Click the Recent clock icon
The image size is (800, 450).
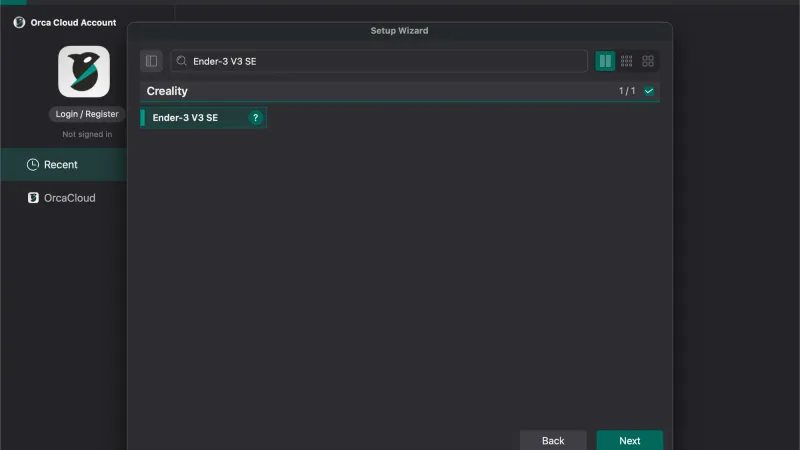coord(33,165)
